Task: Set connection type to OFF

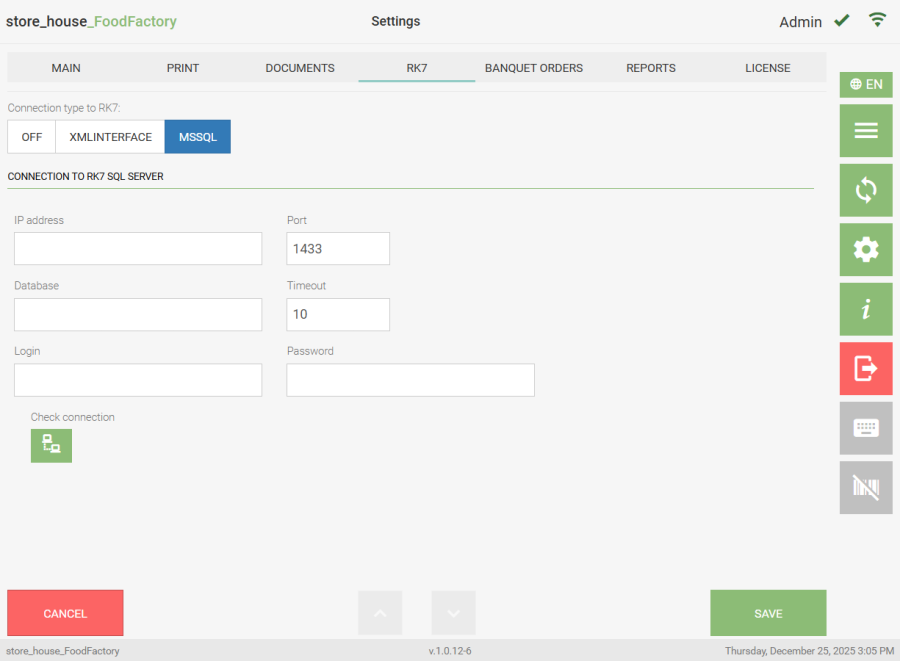Action: pos(32,137)
